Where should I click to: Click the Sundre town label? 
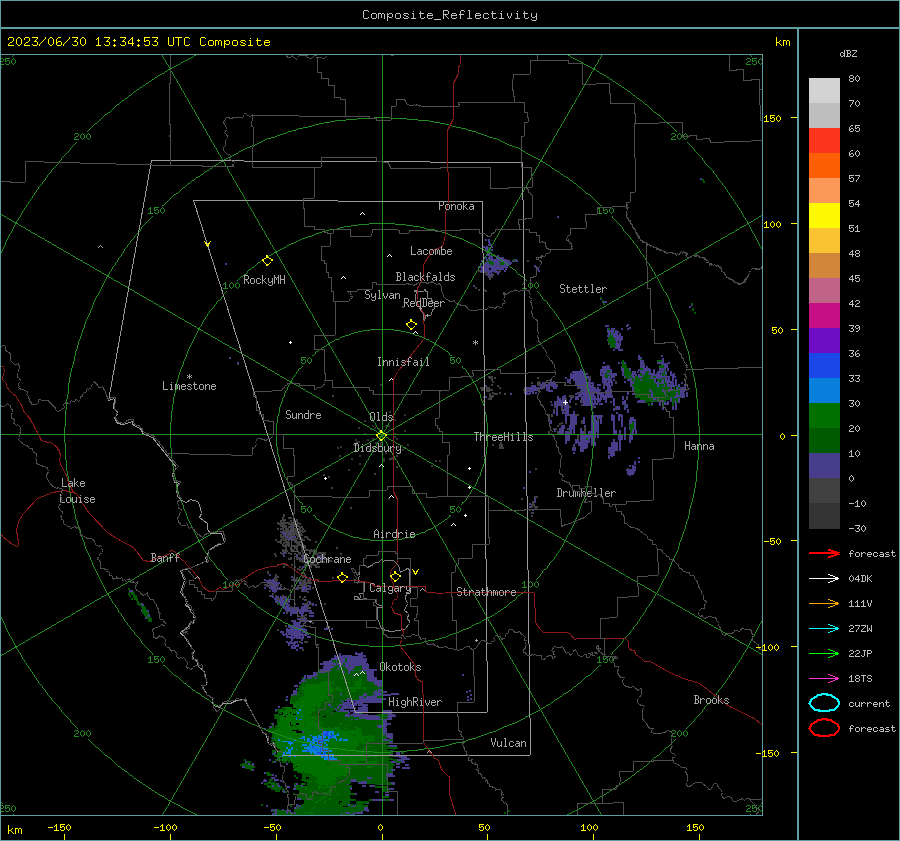pos(303,415)
